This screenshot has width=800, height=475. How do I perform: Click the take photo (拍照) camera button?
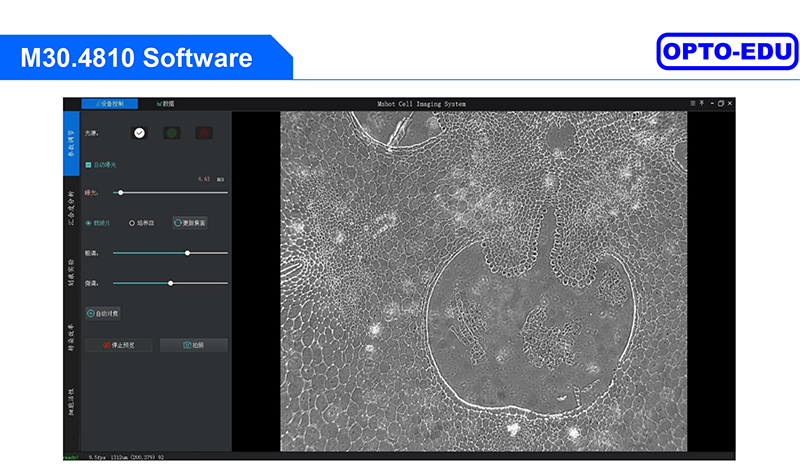(194, 345)
